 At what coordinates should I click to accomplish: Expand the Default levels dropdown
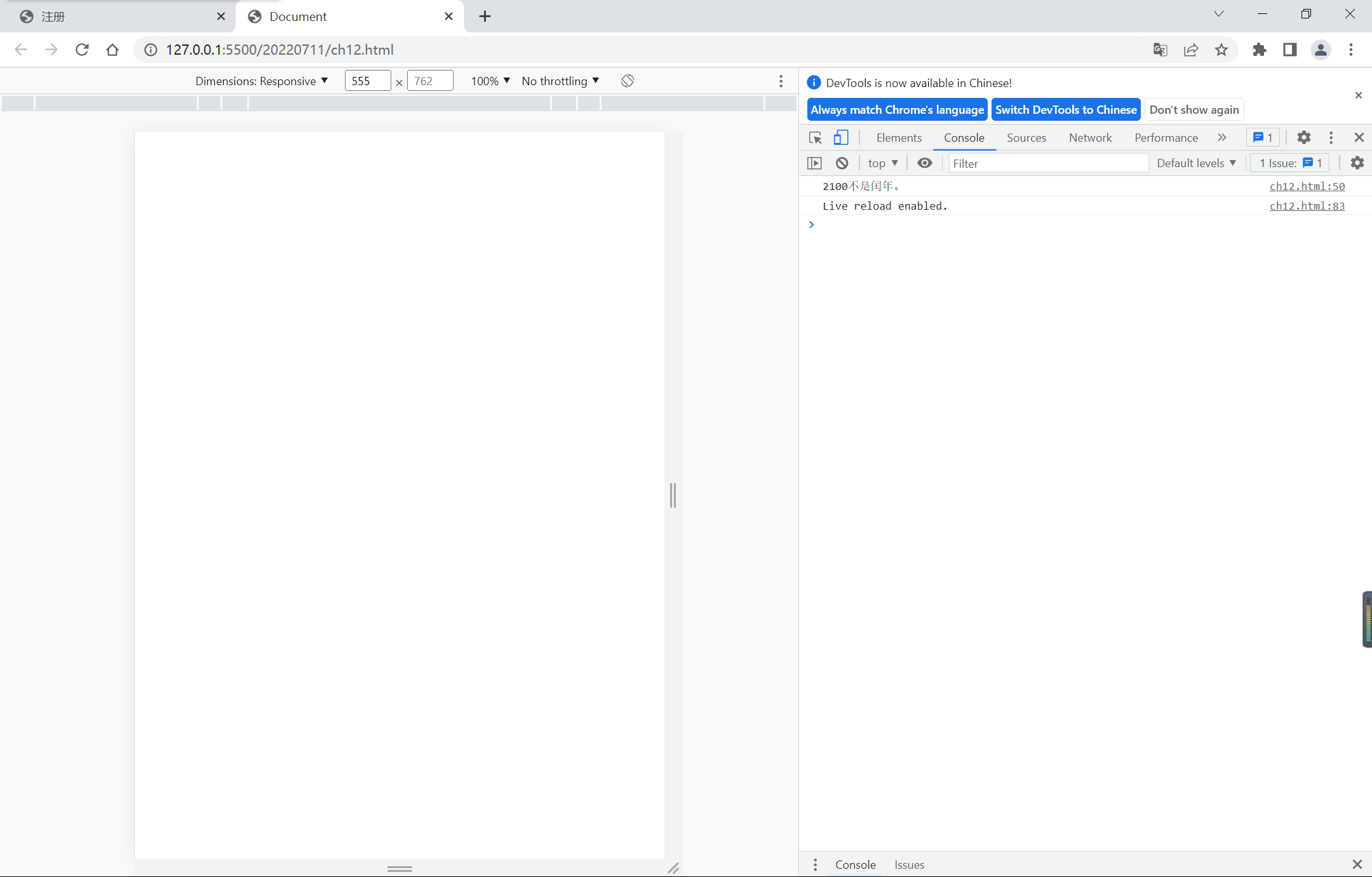pyautogui.click(x=1196, y=163)
